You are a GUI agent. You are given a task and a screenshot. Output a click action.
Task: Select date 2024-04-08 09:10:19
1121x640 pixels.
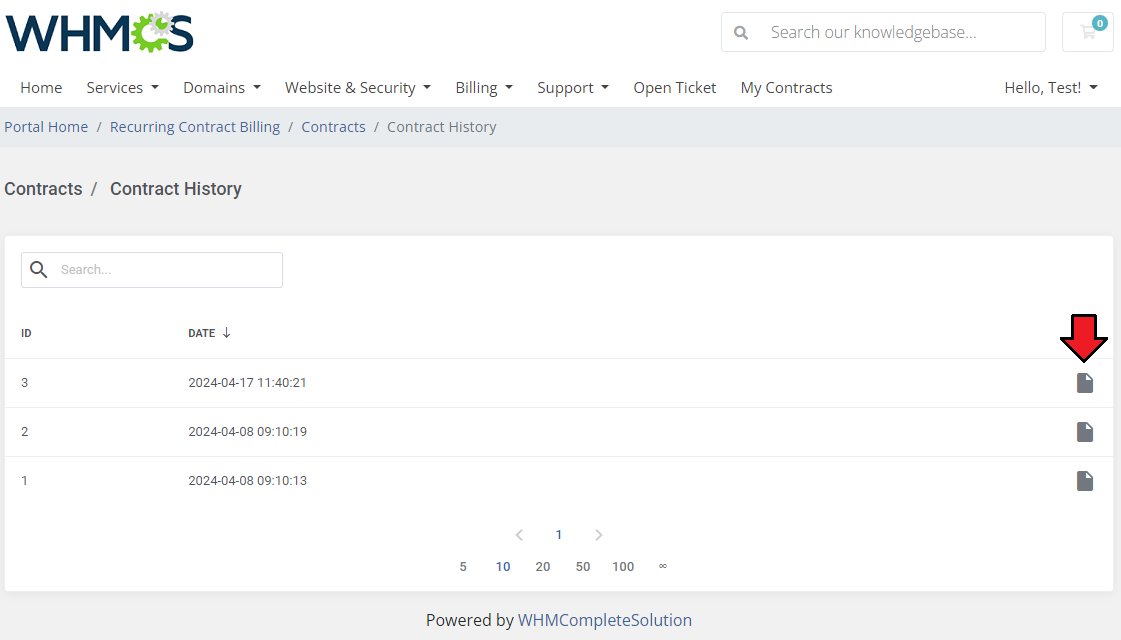[x=247, y=432]
